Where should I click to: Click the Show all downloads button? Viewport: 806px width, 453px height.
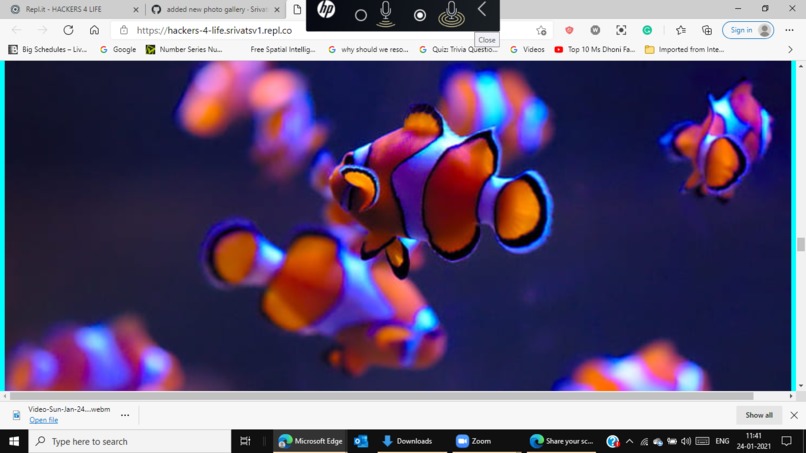pos(759,415)
